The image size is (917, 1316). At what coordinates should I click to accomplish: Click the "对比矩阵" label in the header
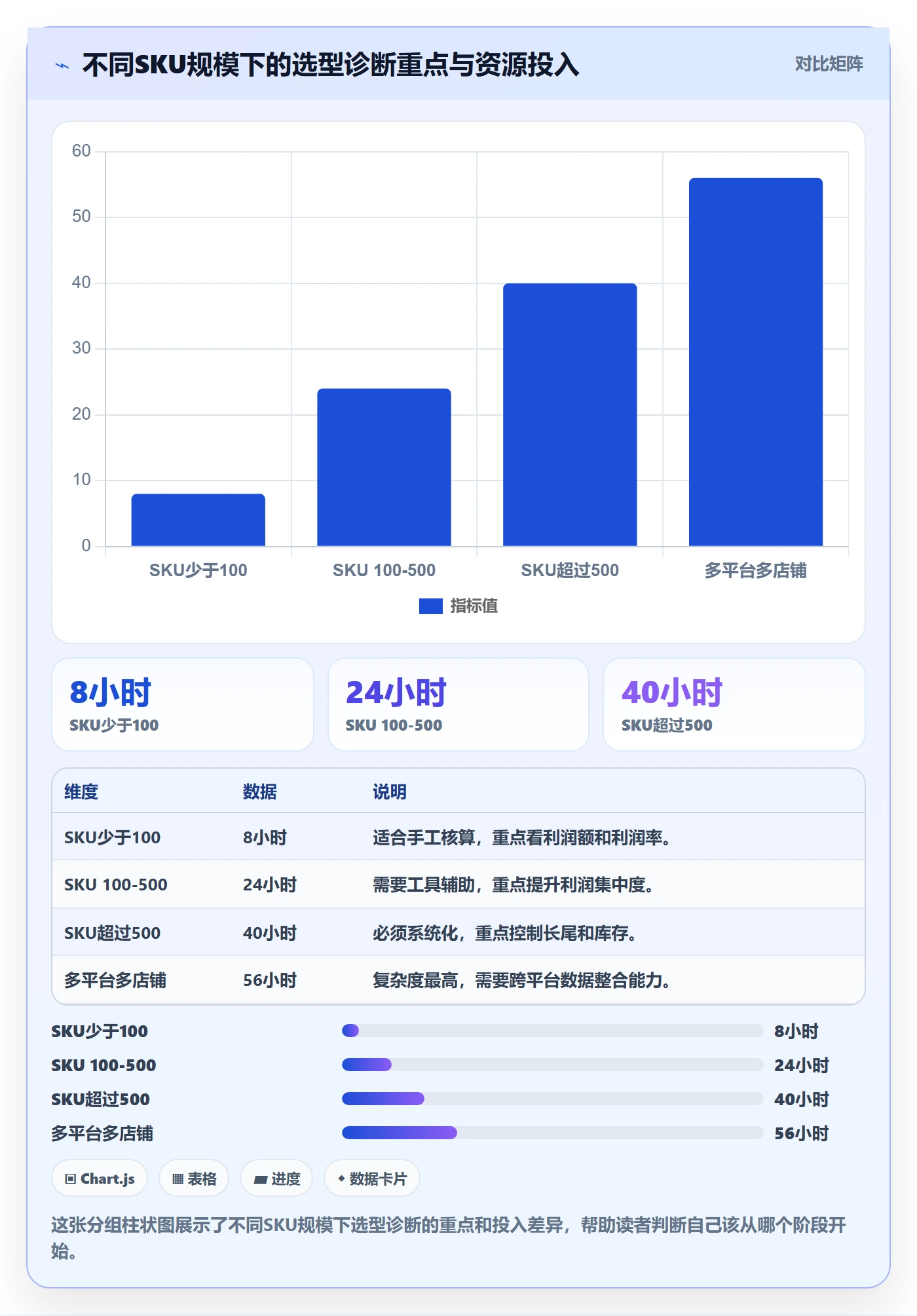point(829,64)
